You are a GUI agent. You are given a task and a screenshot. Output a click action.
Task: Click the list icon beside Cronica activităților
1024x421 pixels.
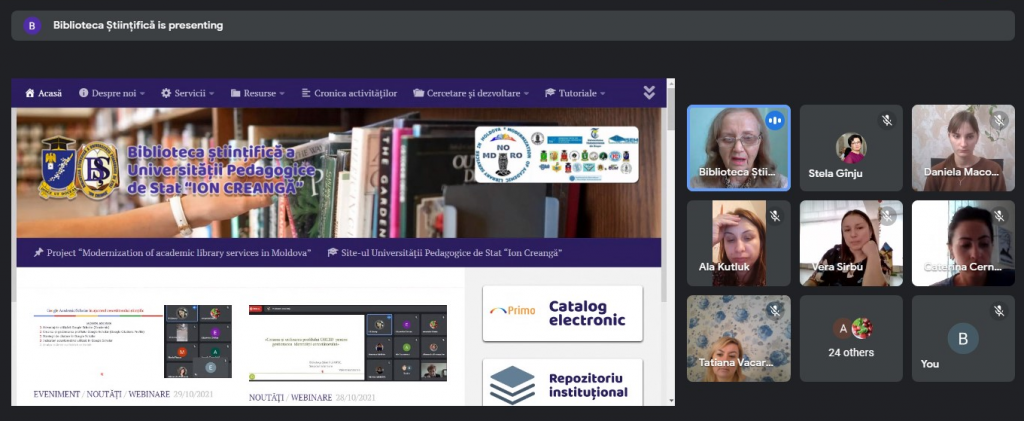(306, 93)
